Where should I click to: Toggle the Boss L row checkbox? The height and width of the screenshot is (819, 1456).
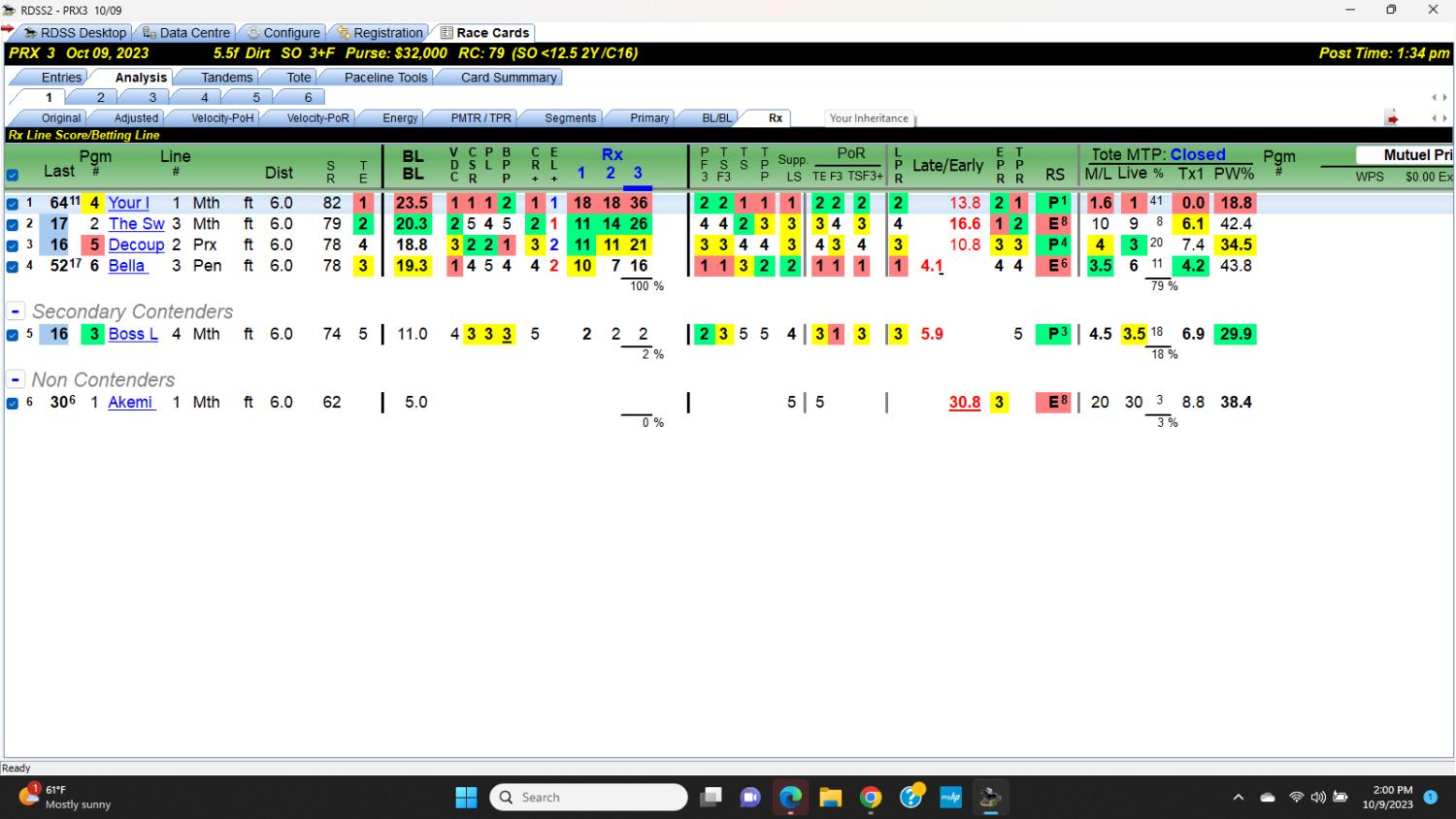pyautogui.click(x=13, y=335)
